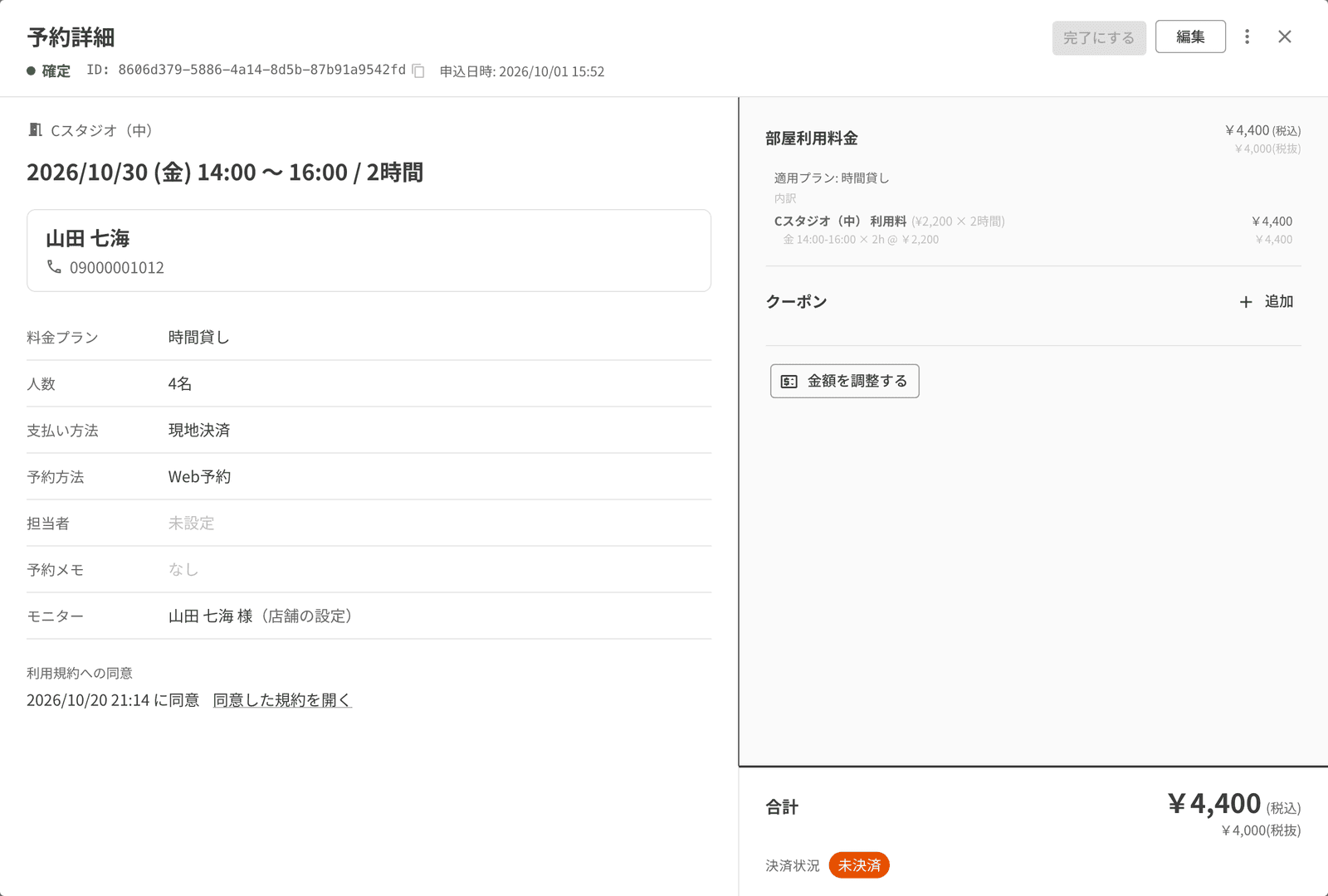Click the 未設定 value in 担当者 row
Screen dimensions: 1328x896
[x=192, y=523]
